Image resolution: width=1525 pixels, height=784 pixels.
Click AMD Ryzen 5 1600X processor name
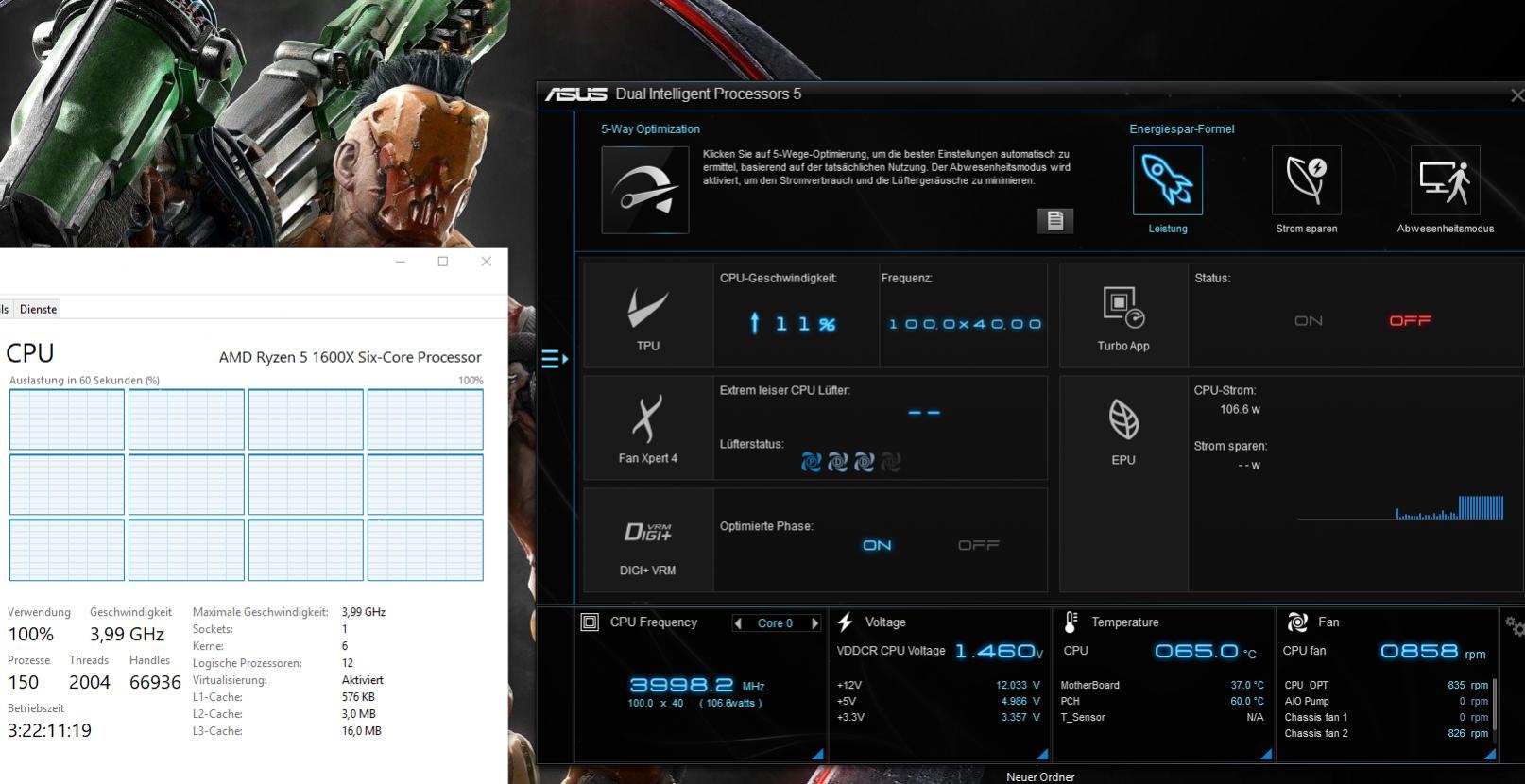point(351,357)
